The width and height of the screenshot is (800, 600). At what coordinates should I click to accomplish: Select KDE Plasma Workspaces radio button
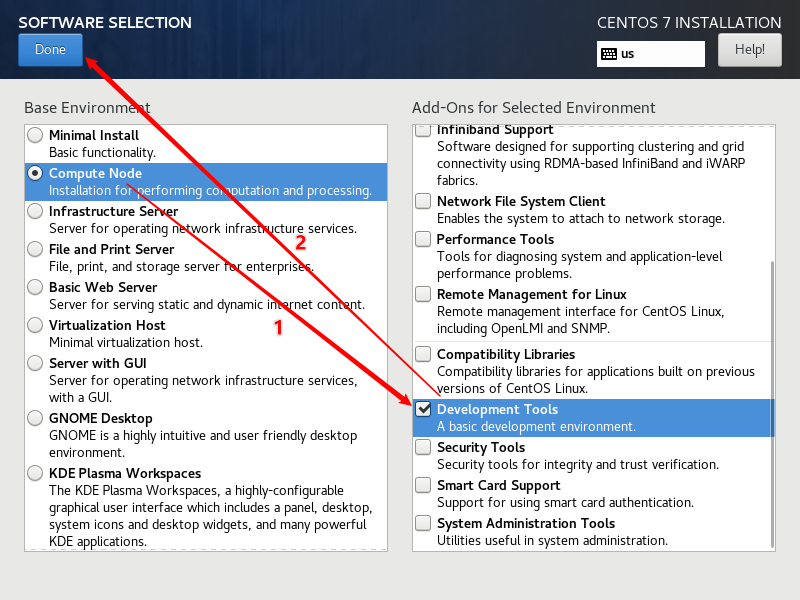[36, 473]
